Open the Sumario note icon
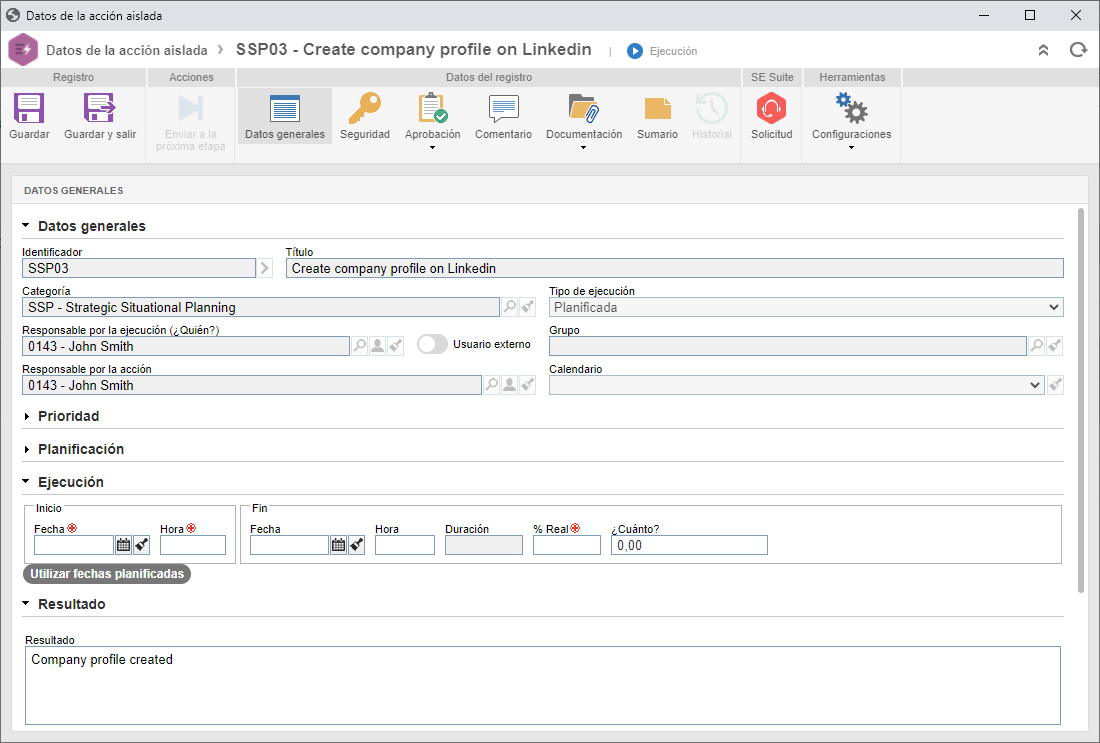 point(657,109)
